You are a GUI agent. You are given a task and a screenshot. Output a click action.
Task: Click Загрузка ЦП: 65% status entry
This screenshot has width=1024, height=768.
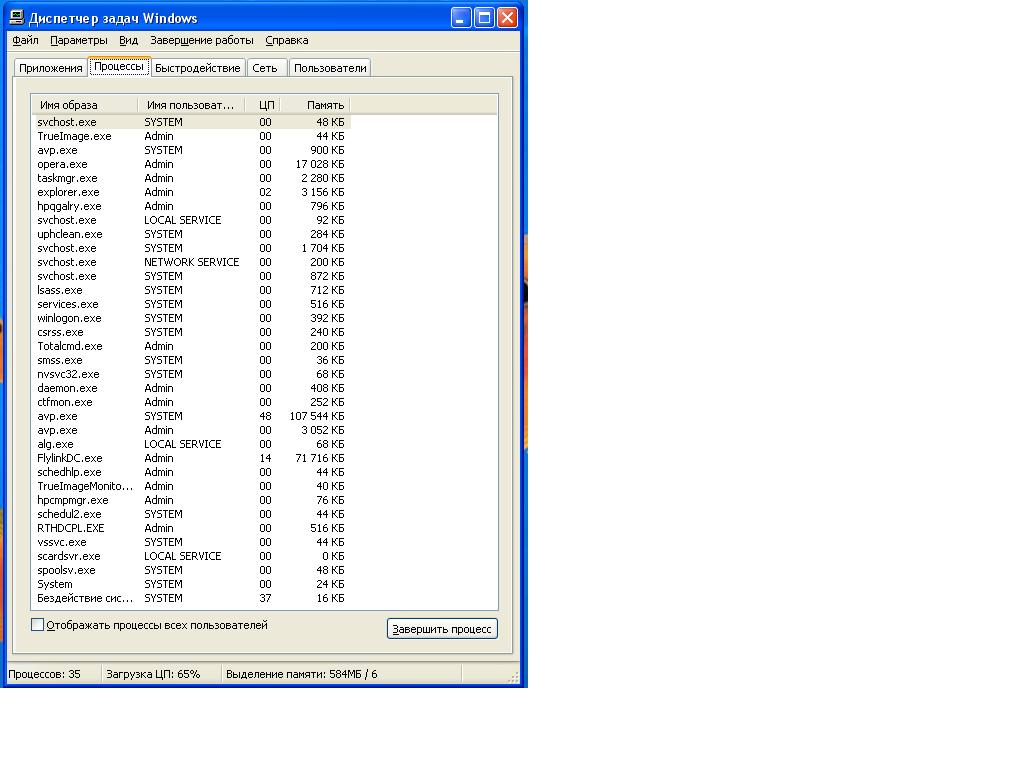coord(153,674)
